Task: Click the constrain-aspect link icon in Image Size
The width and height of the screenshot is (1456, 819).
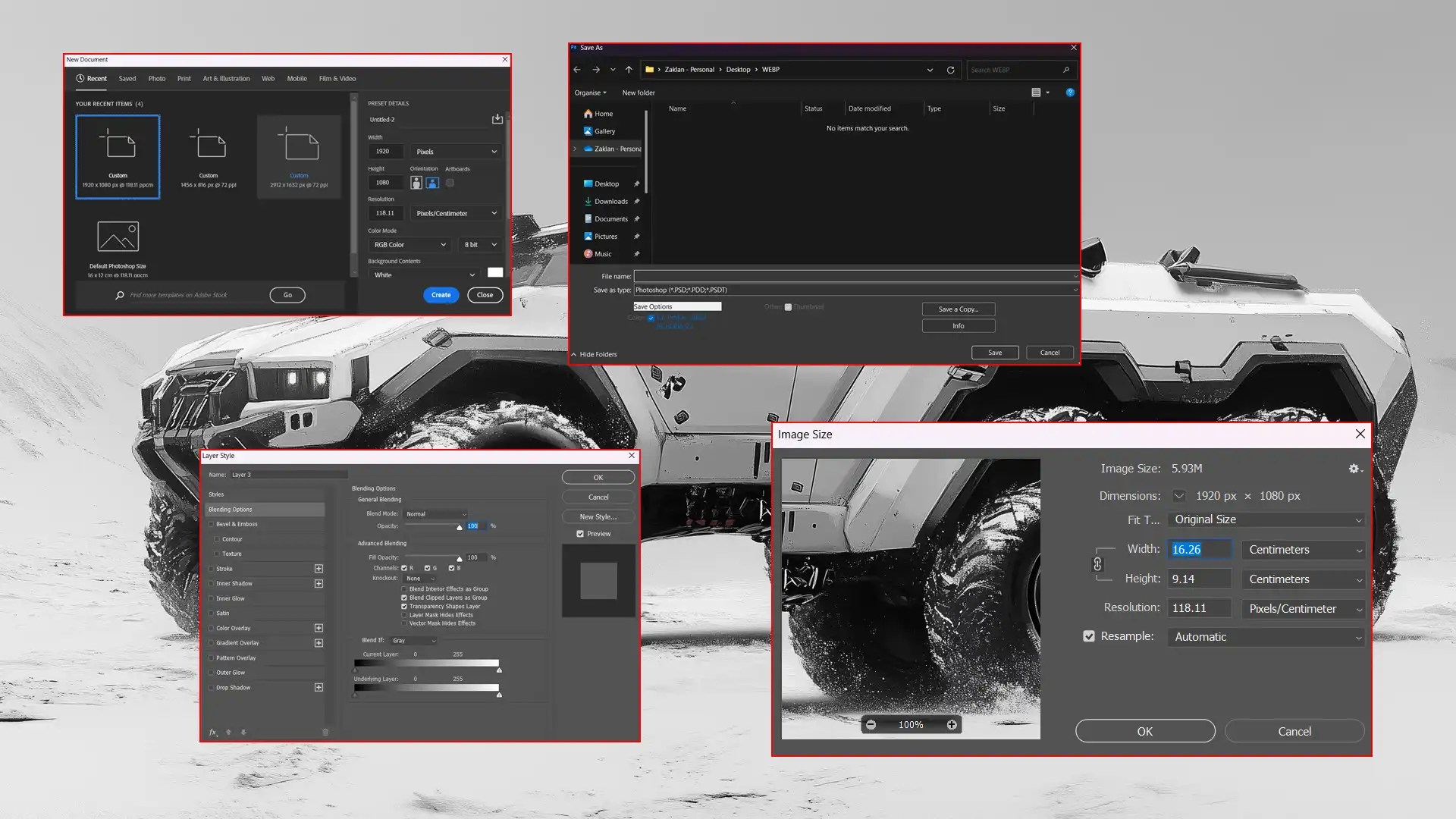Action: (x=1098, y=563)
